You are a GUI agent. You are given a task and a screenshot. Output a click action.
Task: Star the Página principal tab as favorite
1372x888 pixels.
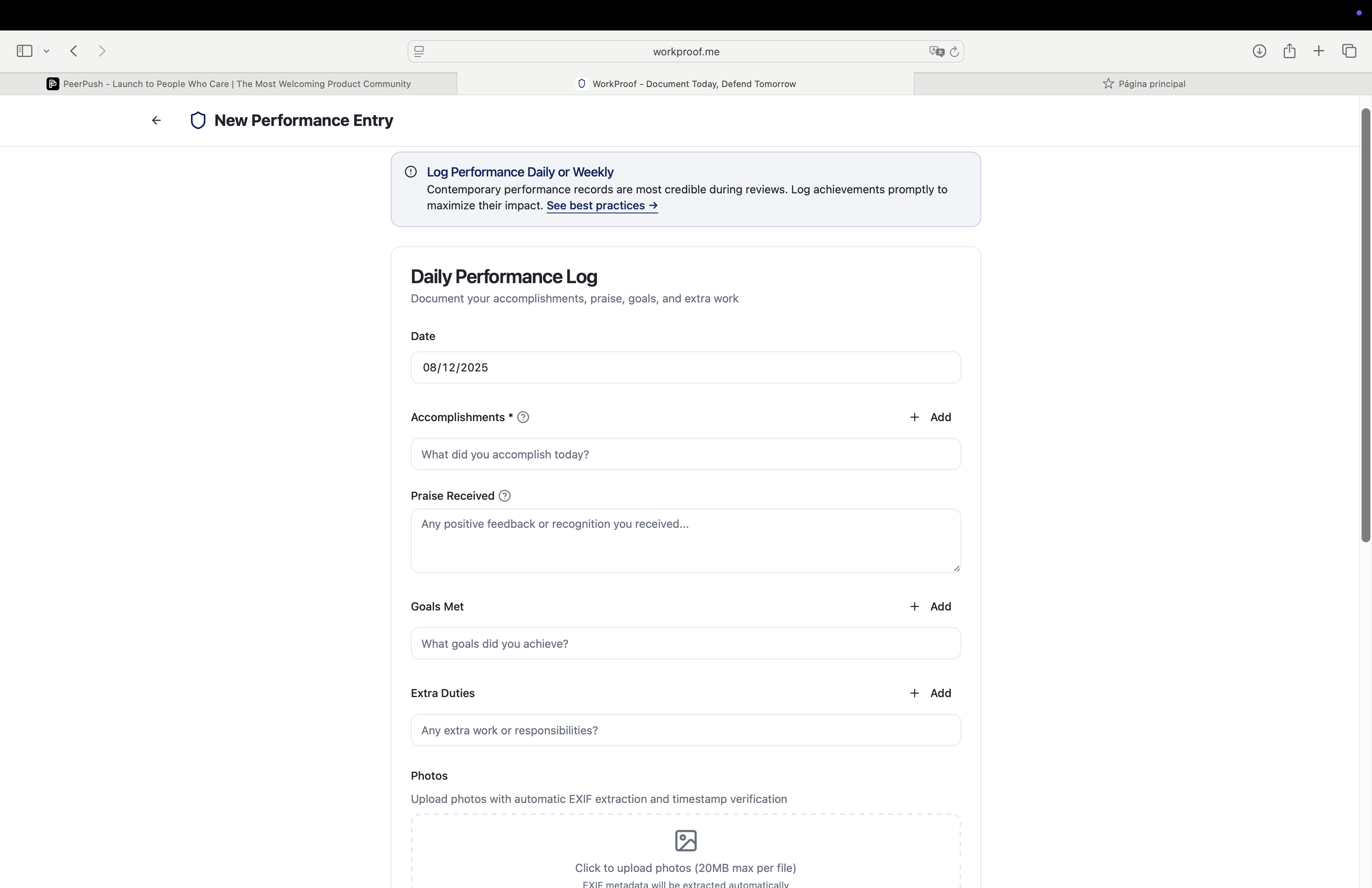(x=1108, y=83)
